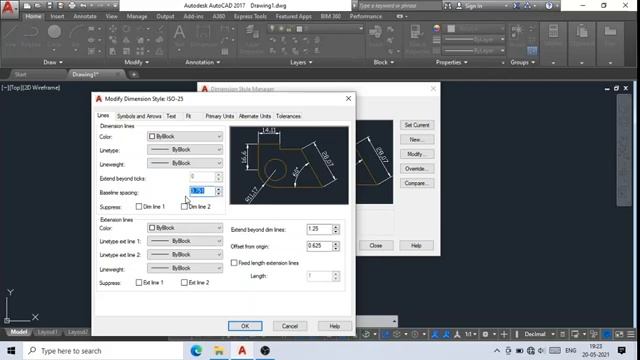Toggle Suppress Dim line 1 checkbox
Viewport: 640px width, 360px height.
coord(139,207)
